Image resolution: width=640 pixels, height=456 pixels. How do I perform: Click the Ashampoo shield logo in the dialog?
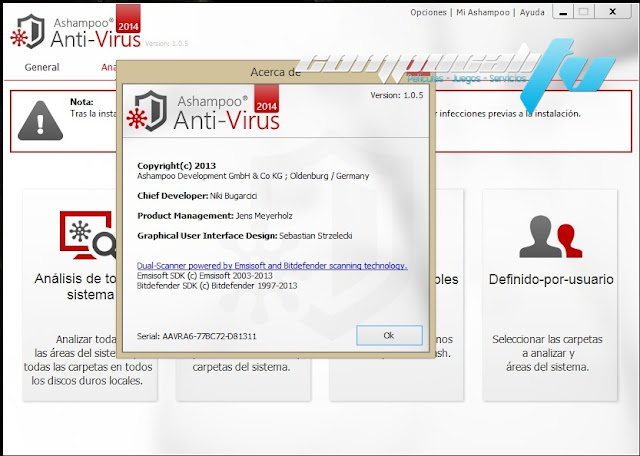[147, 111]
